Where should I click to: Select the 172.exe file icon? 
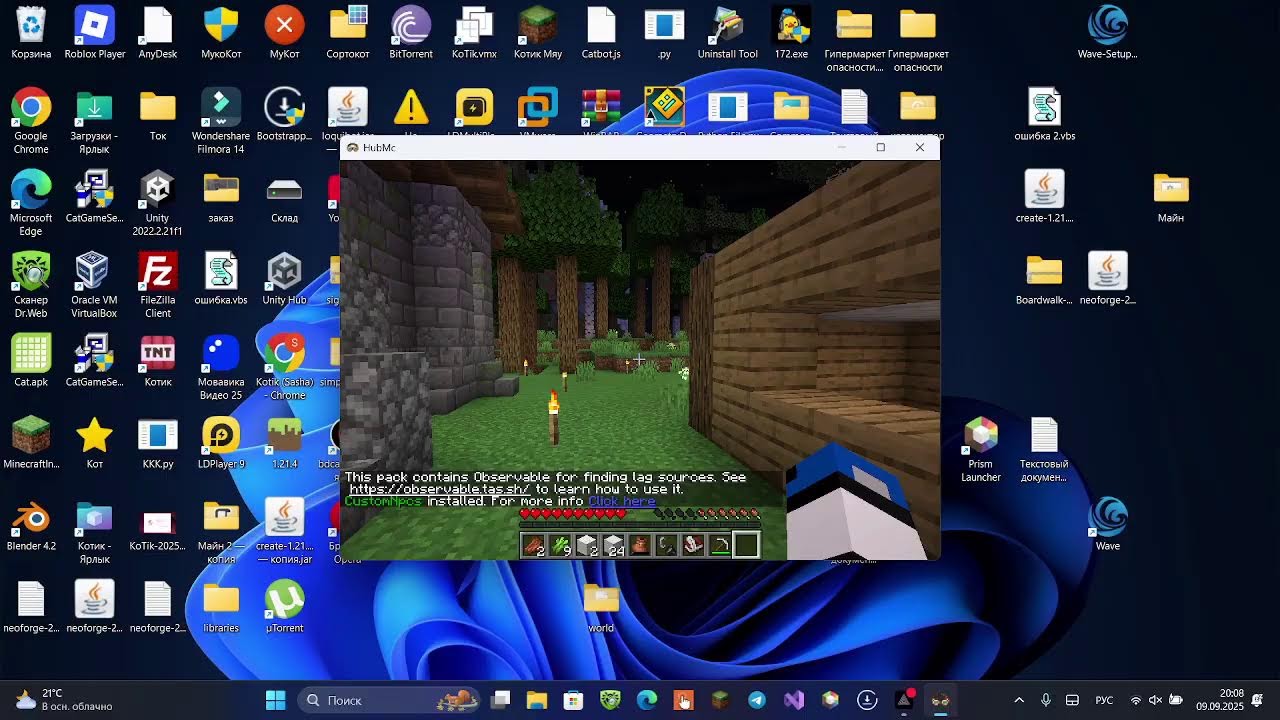[791, 33]
